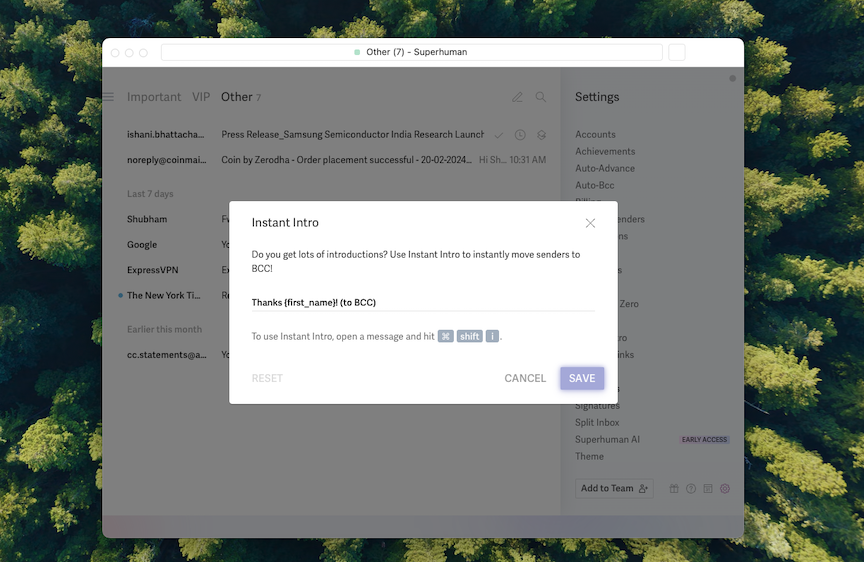Open the calendar icon in settings footer

point(708,489)
